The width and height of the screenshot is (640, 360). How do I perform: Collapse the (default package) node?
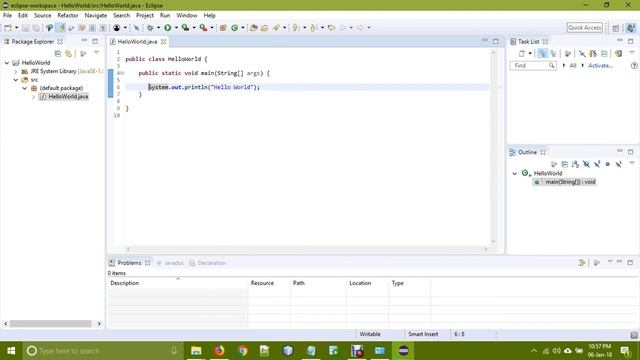(25, 88)
